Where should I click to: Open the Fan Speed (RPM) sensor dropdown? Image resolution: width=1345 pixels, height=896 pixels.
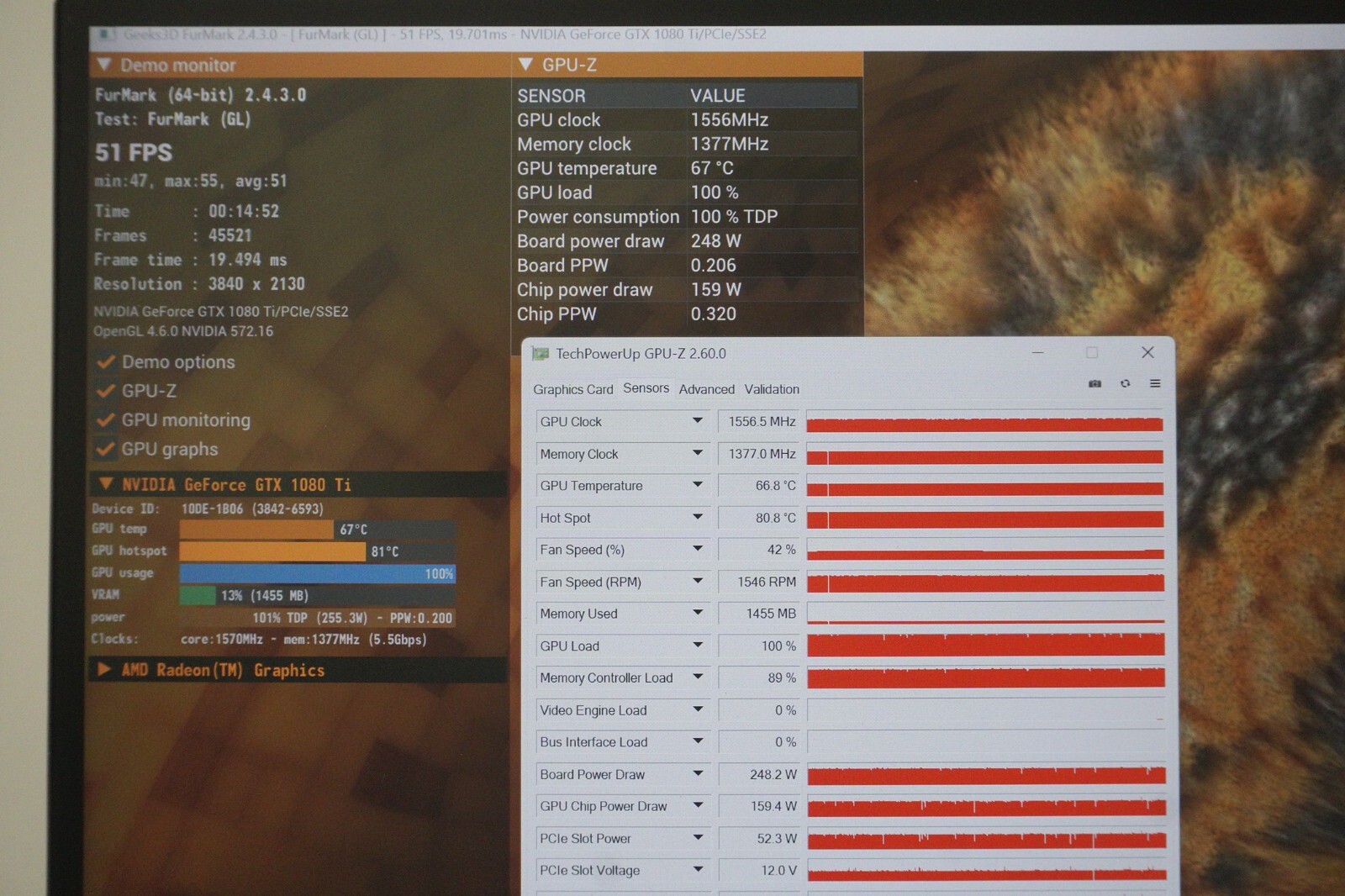click(x=698, y=581)
